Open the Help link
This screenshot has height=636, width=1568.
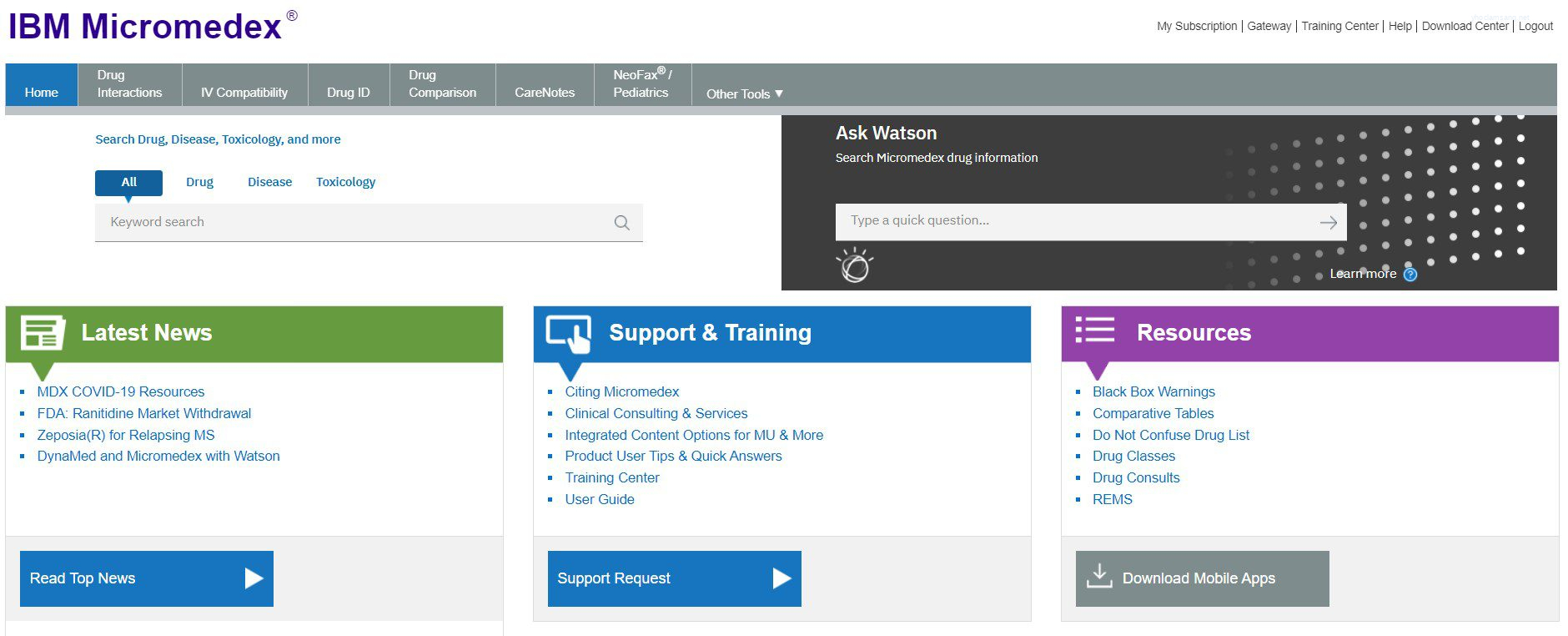tap(1400, 26)
